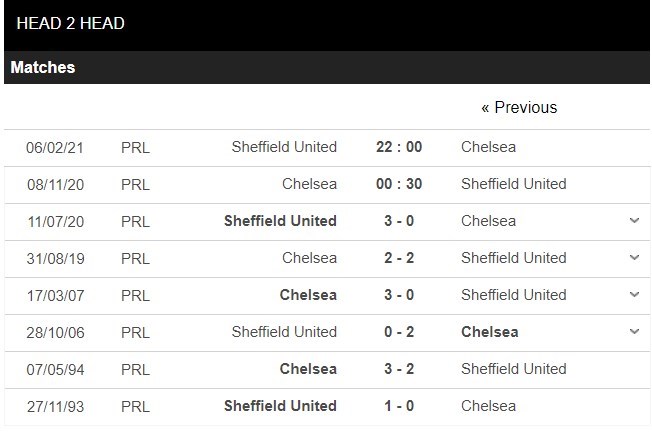This screenshot has height=433, width=652.
Task: Click the 0 - 2 score result
Action: (x=399, y=332)
